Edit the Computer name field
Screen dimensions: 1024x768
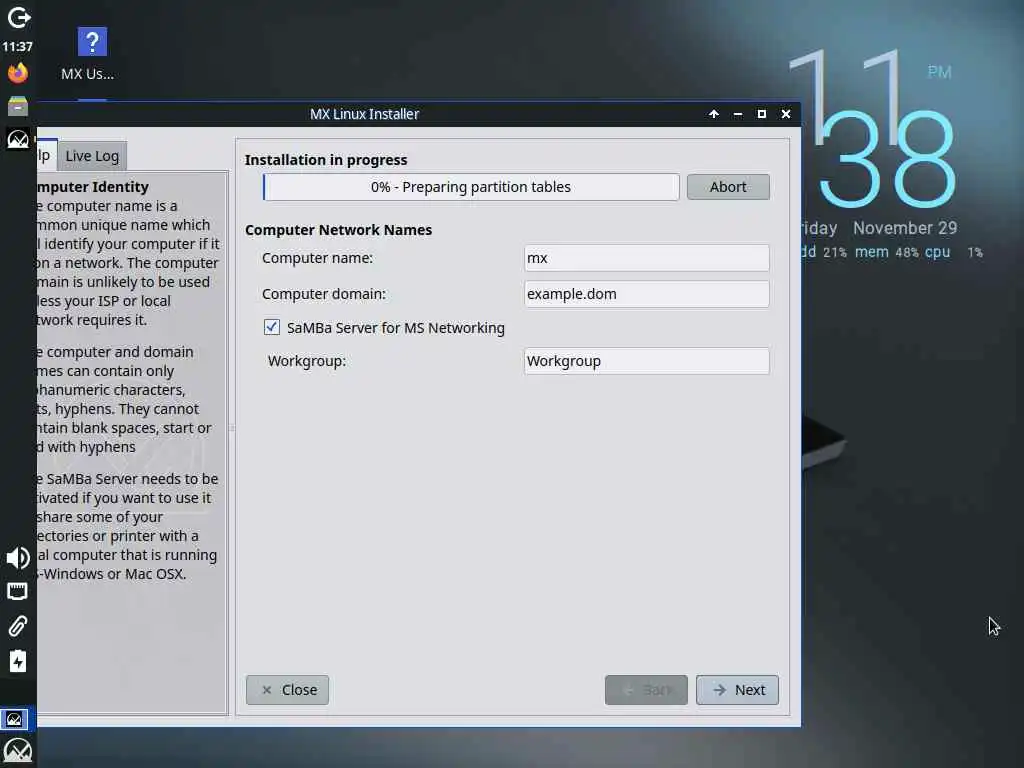pyautogui.click(x=647, y=258)
